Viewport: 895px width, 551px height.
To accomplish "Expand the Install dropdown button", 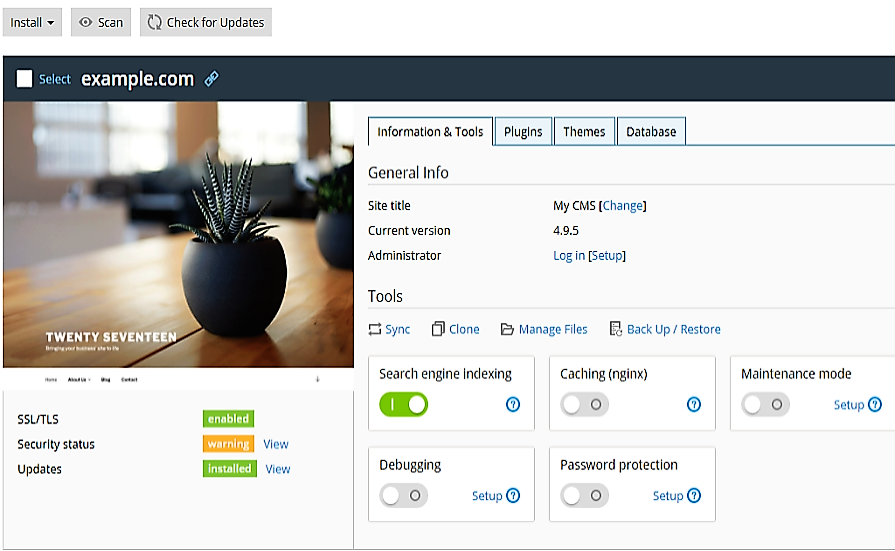I will pyautogui.click(x=33, y=22).
